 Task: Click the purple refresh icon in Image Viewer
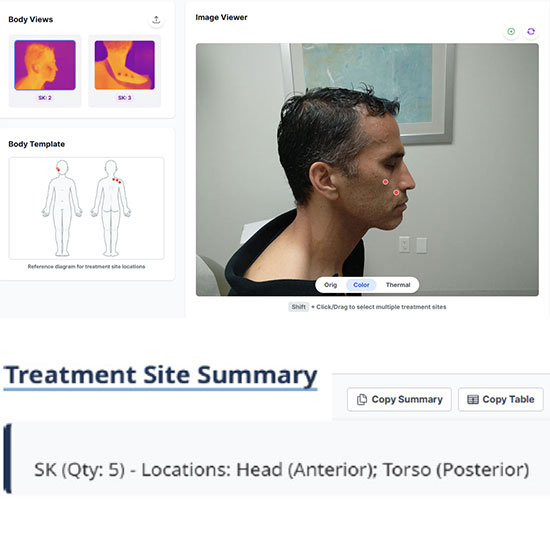531,32
